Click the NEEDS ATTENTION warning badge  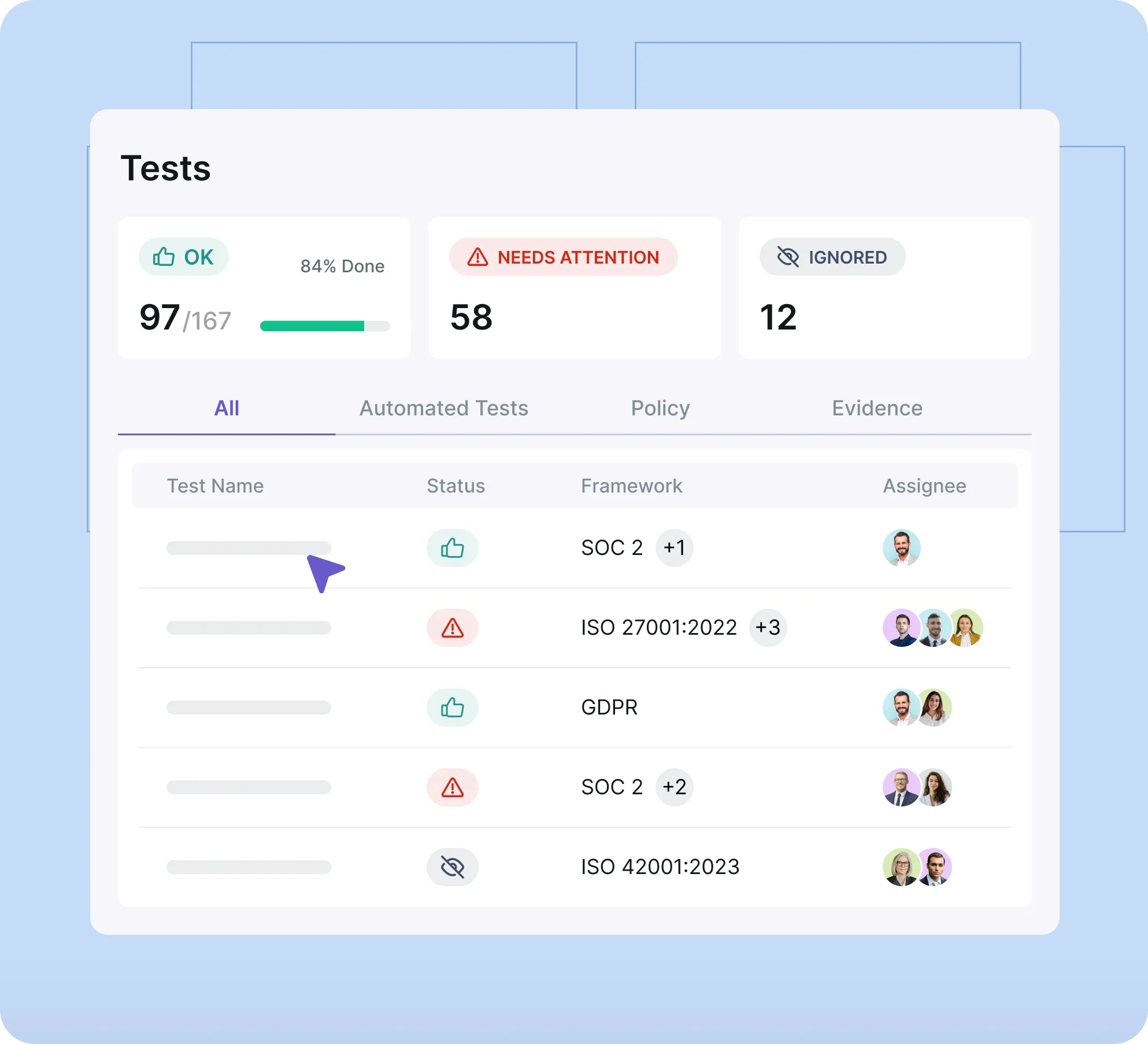point(563,257)
